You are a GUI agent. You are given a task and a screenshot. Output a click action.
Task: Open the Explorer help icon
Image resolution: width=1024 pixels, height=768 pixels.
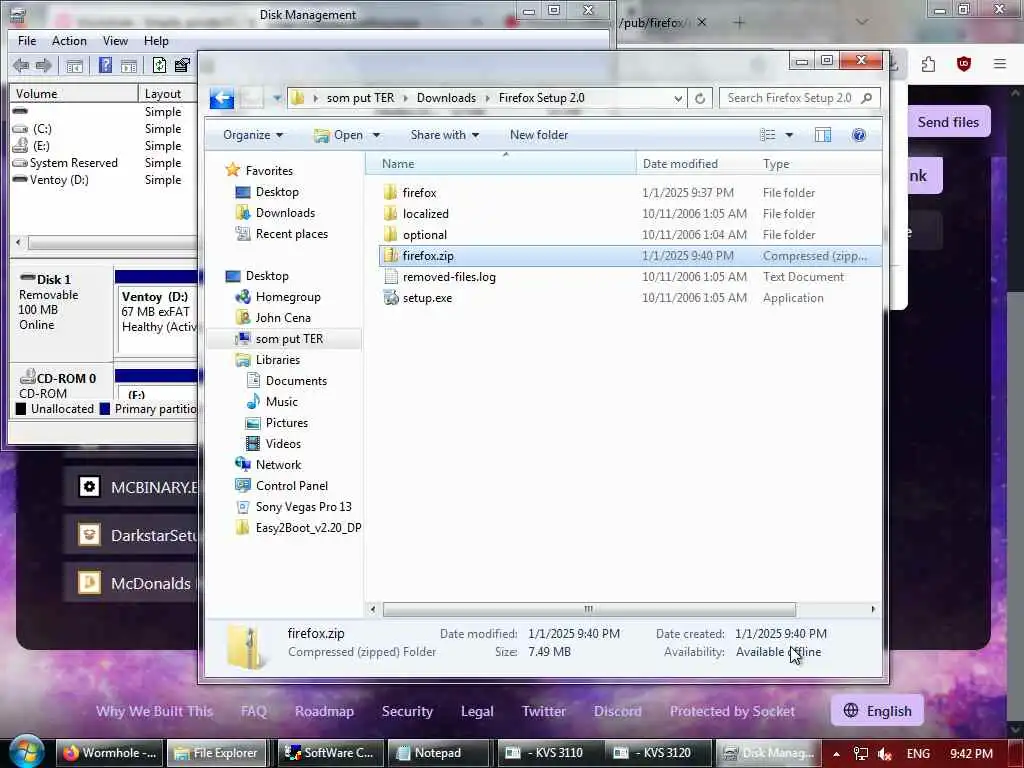[859, 135]
